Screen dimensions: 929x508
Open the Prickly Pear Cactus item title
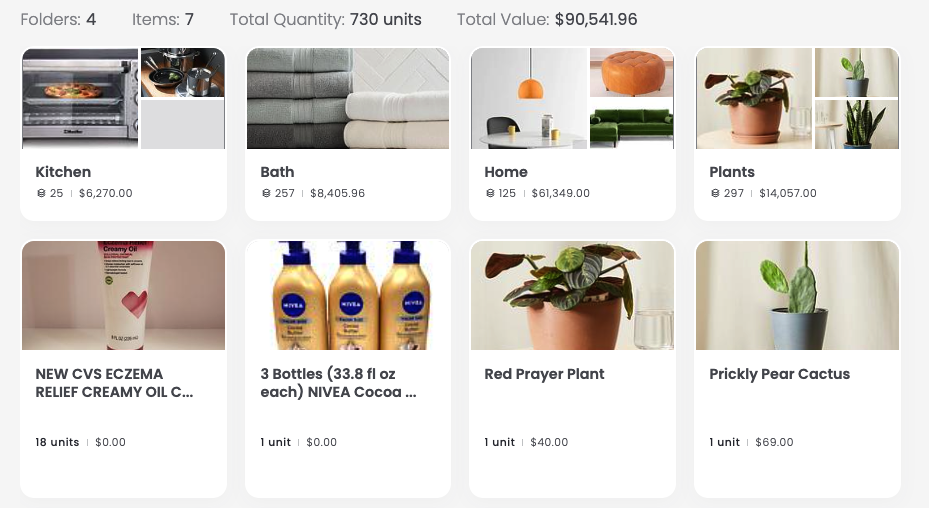779,374
